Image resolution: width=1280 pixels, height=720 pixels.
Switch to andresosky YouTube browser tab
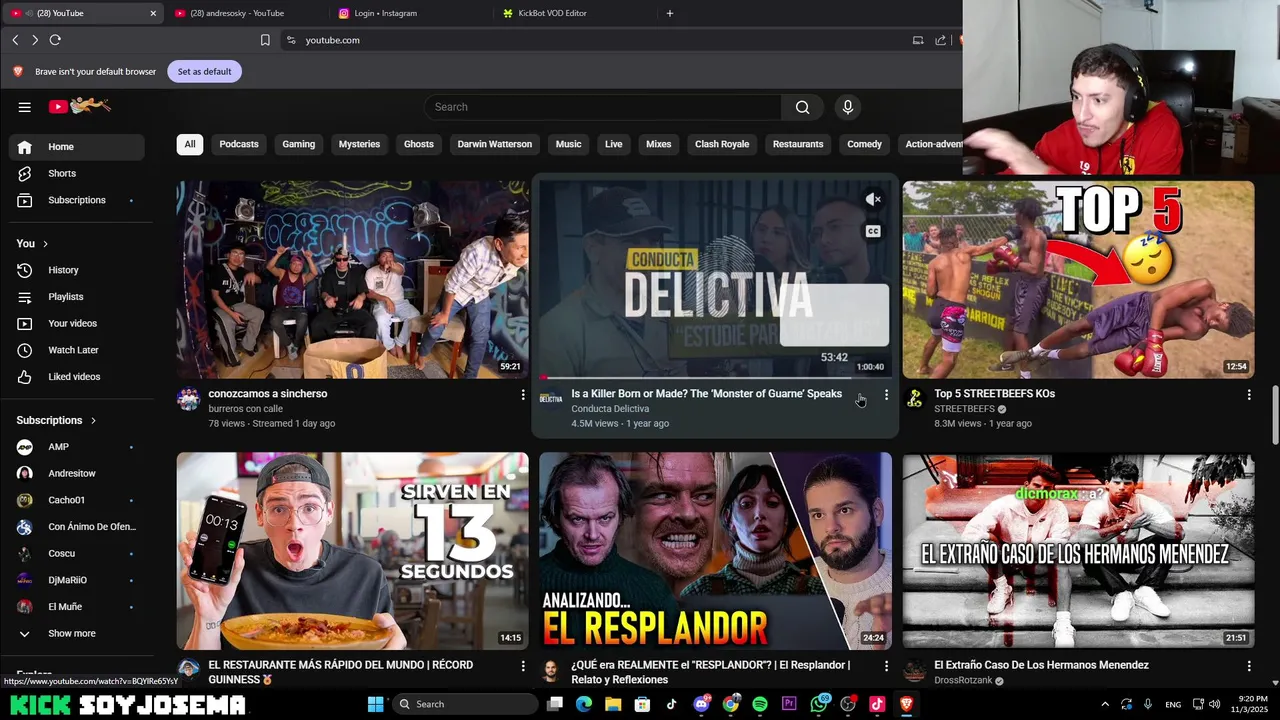(247, 13)
